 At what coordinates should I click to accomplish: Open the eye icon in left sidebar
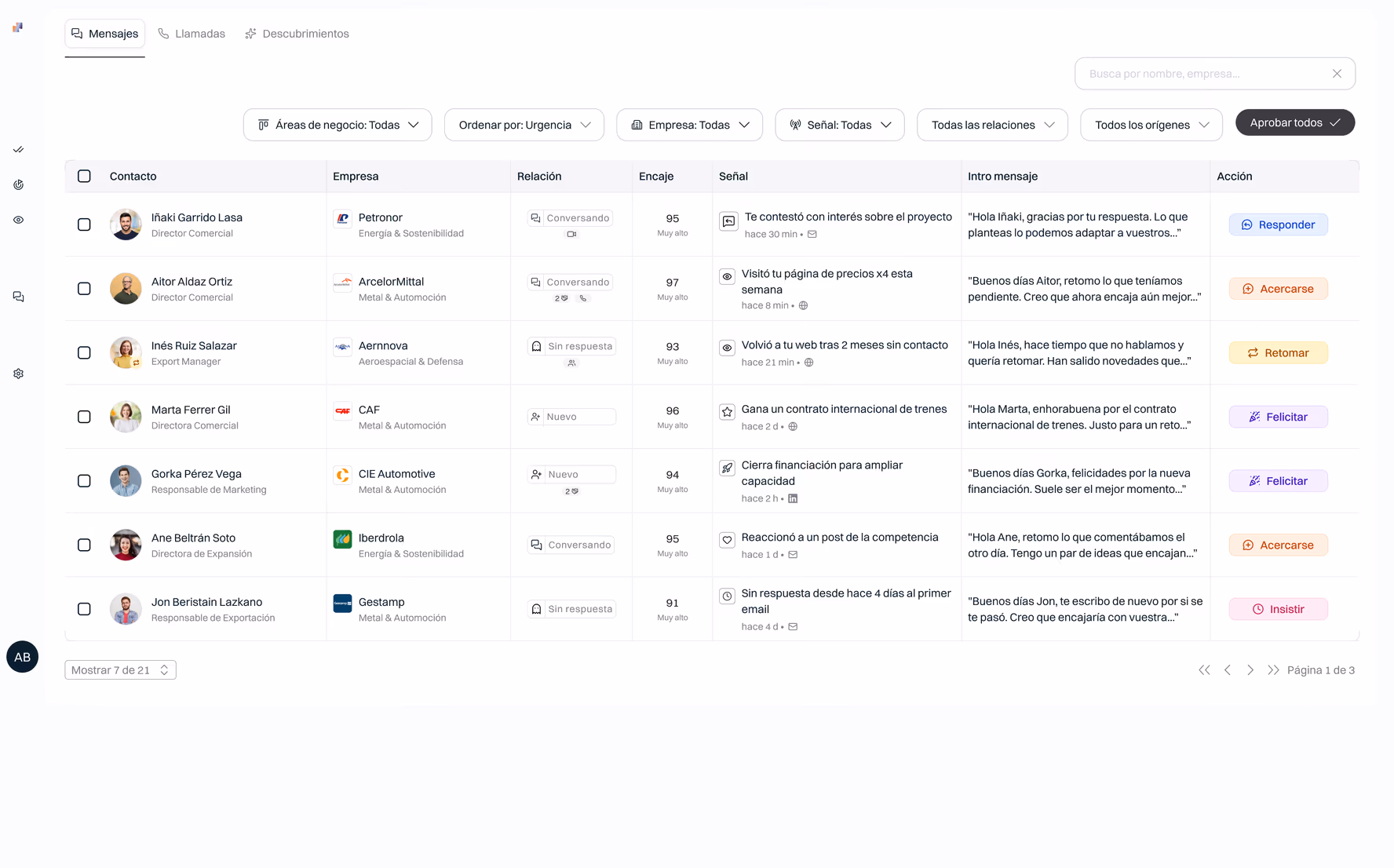18,220
